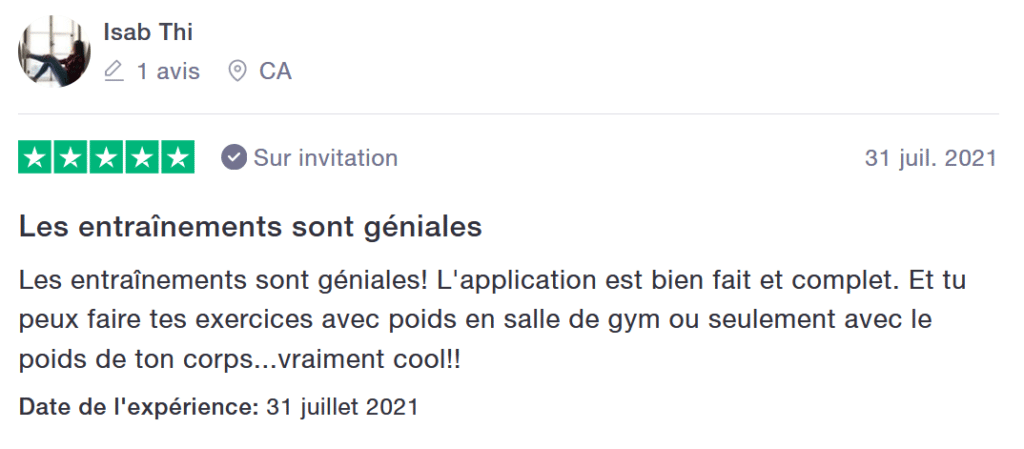Image resolution: width=1024 pixels, height=449 pixels.
Task: Select the CA country label
Action: point(275,72)
